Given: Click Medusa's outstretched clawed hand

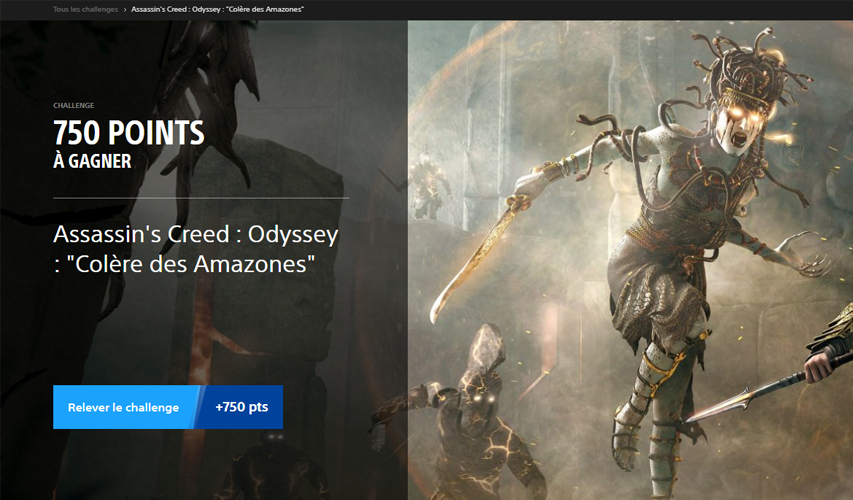Looking at the screenshot, I should pos(804,255).
